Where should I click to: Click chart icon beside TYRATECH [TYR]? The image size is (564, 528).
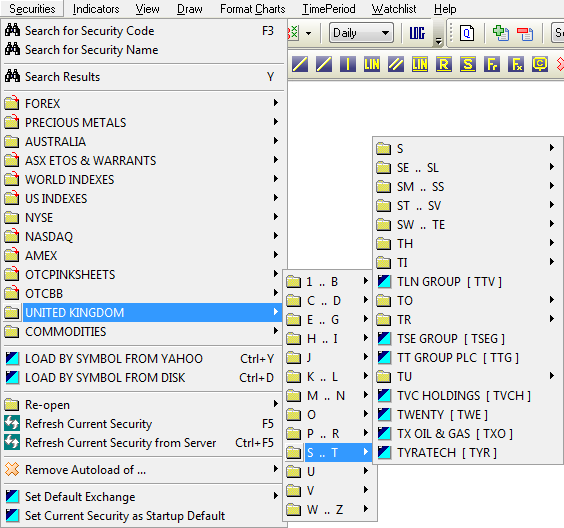(384, 452)
